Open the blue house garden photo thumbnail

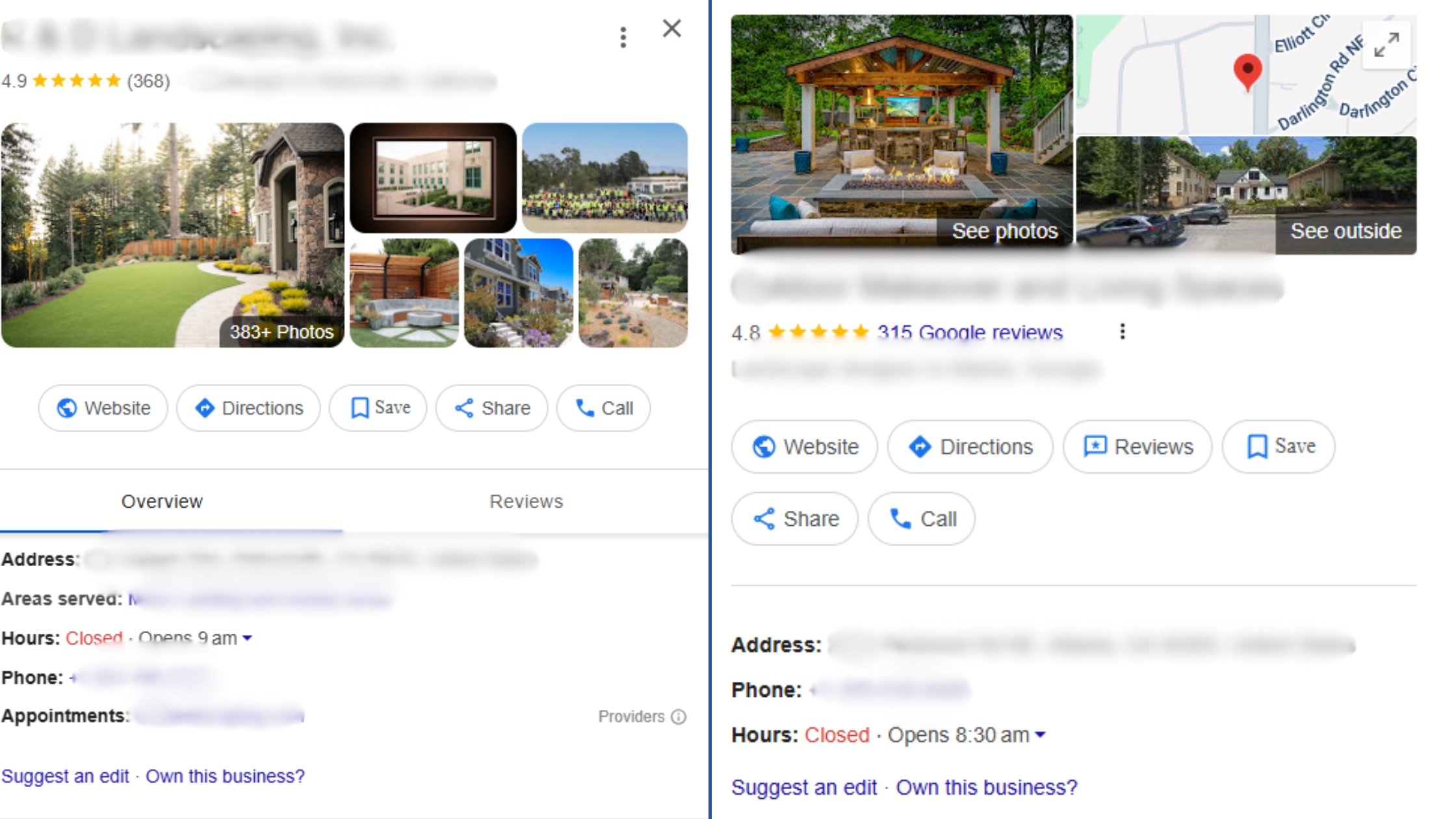coord(519,292)
